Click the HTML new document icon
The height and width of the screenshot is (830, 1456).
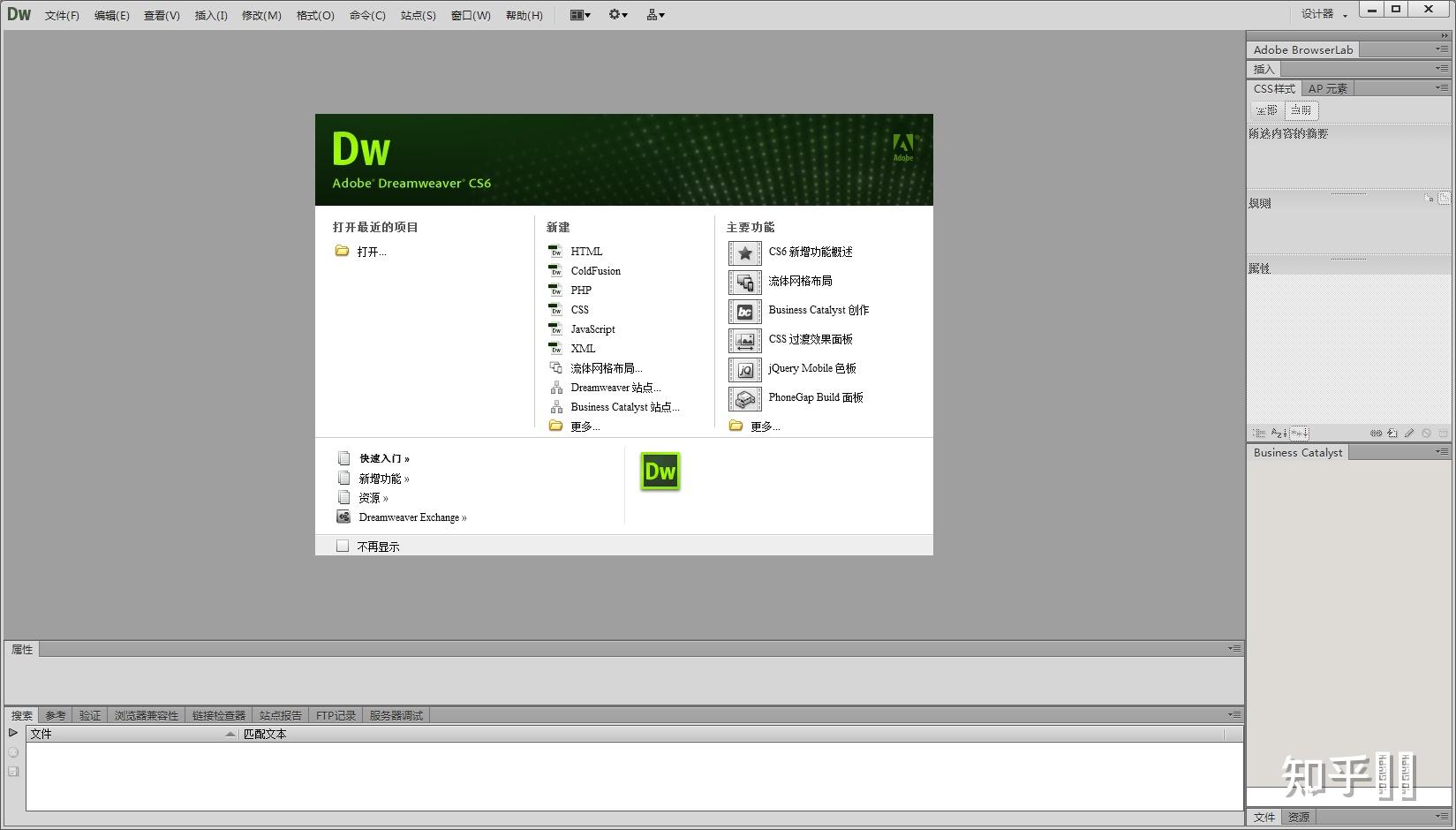point(555,252)
